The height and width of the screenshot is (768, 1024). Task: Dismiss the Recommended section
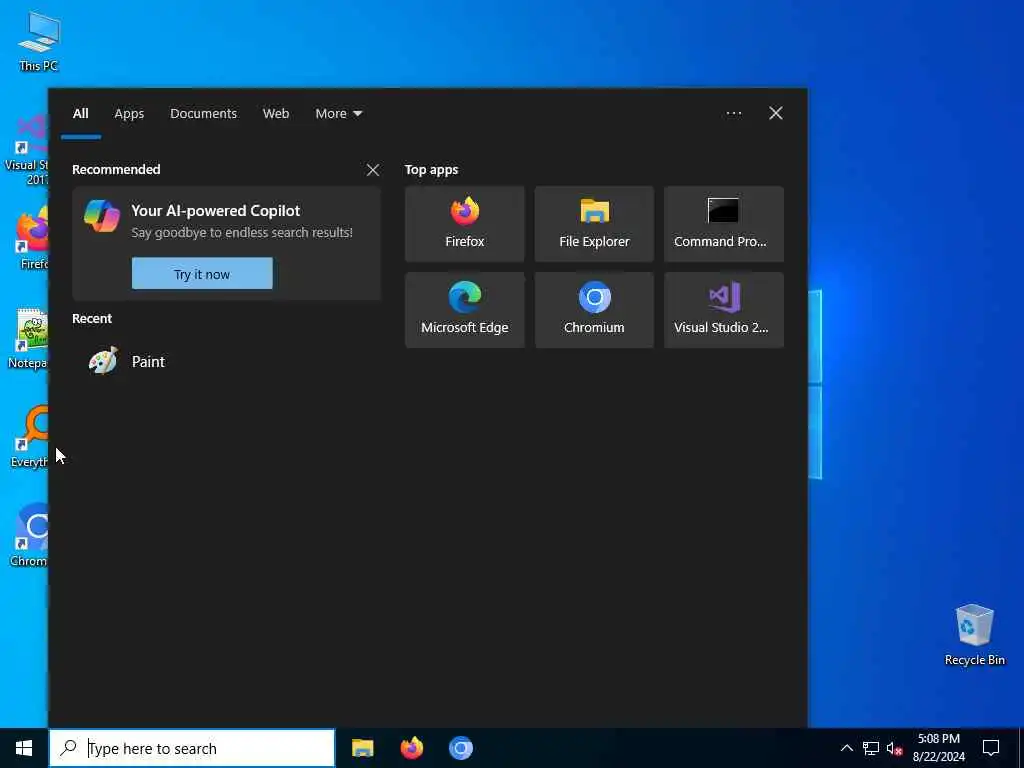[373, 170]
